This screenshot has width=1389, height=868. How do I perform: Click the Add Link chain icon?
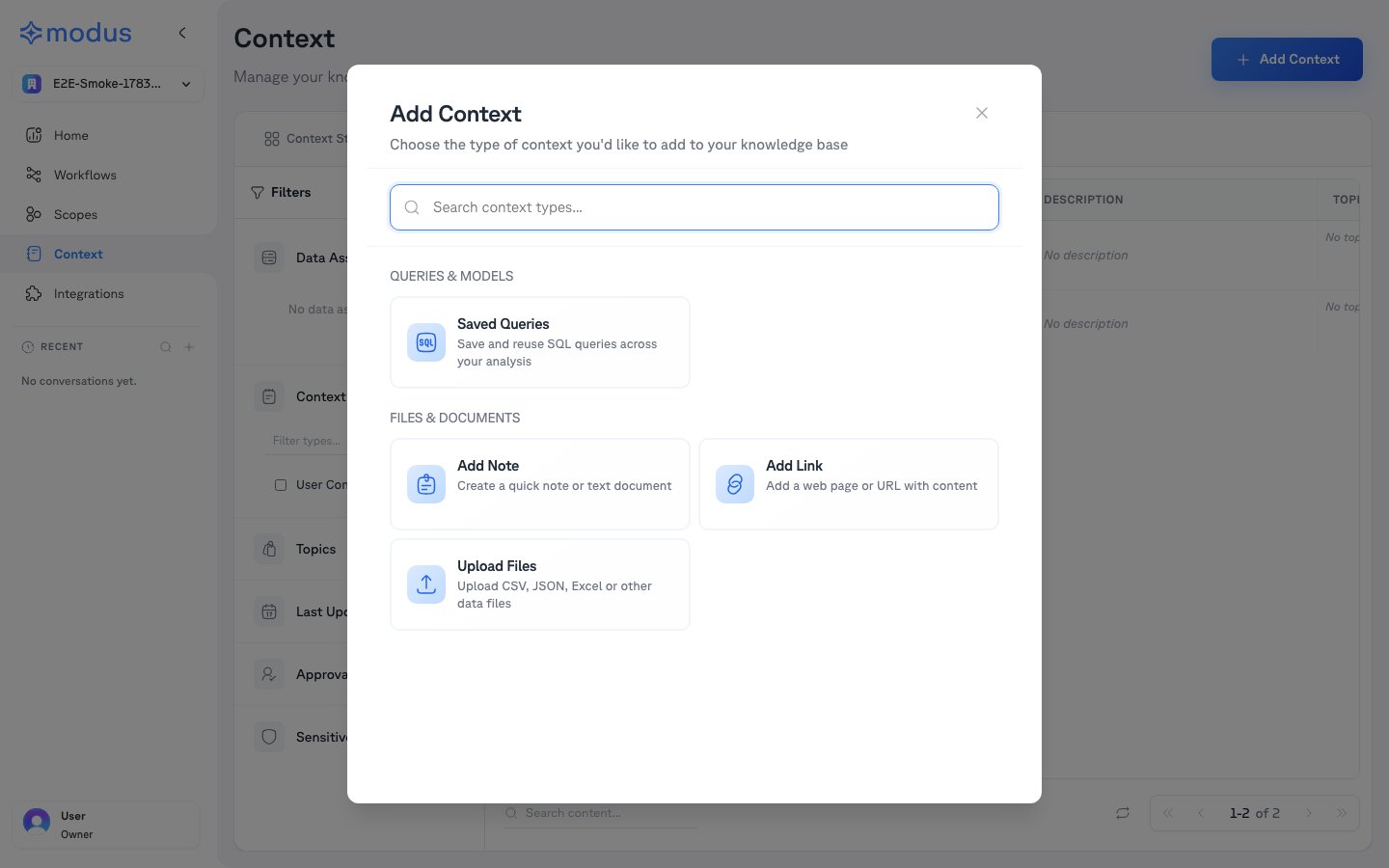(735, 484)
